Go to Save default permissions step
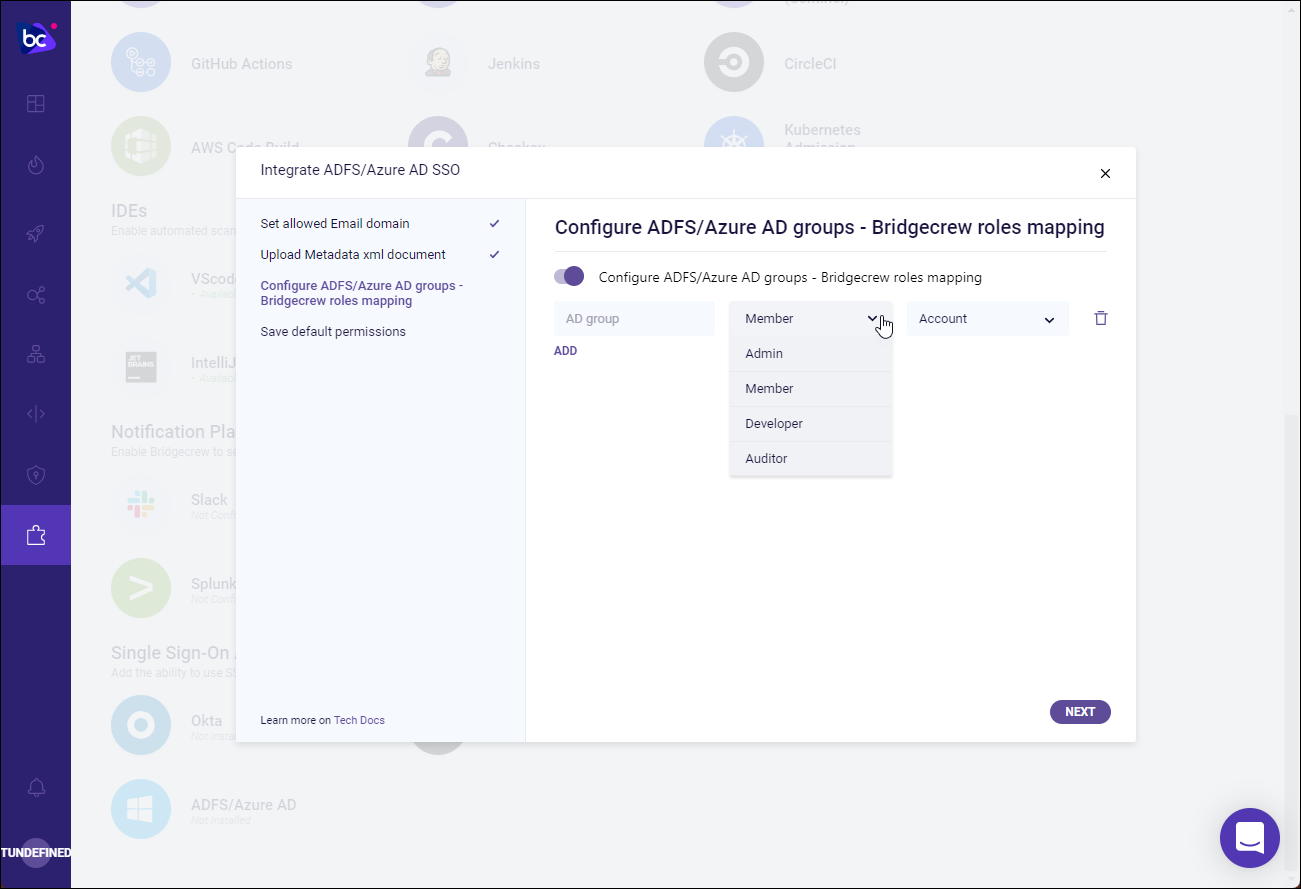This screenshot has height=889, width=1301. pyautogui.click(x=333, y=332)
